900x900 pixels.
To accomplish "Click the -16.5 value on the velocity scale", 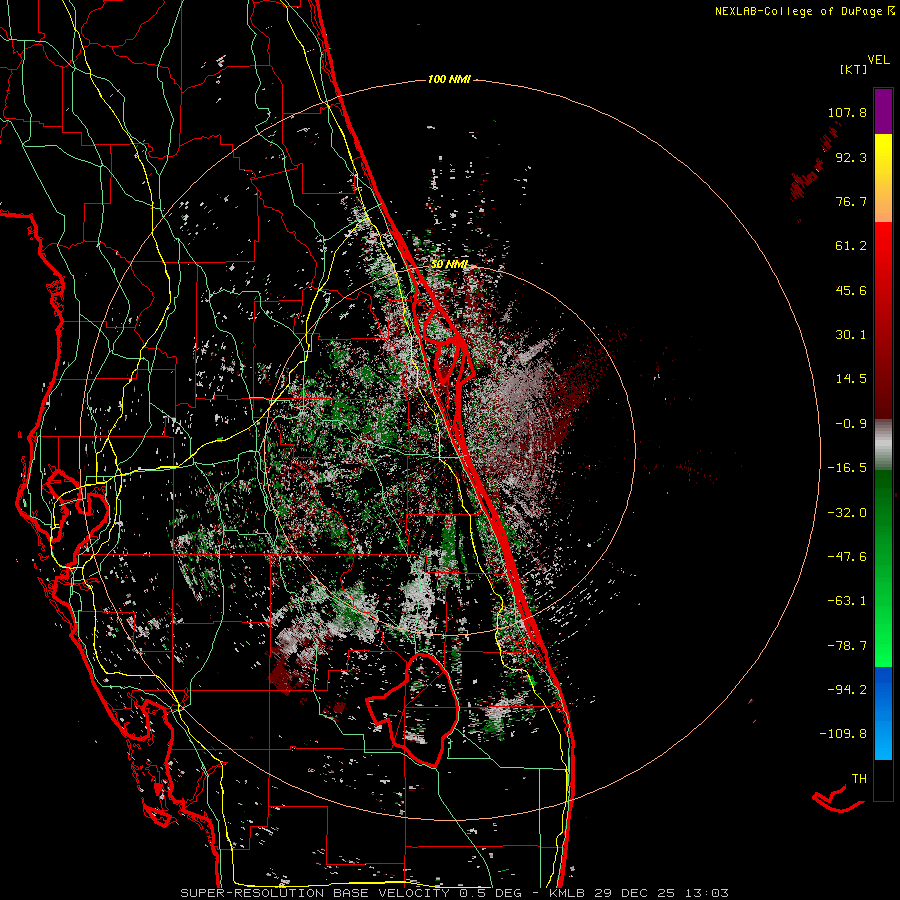I will click(847, 468).
